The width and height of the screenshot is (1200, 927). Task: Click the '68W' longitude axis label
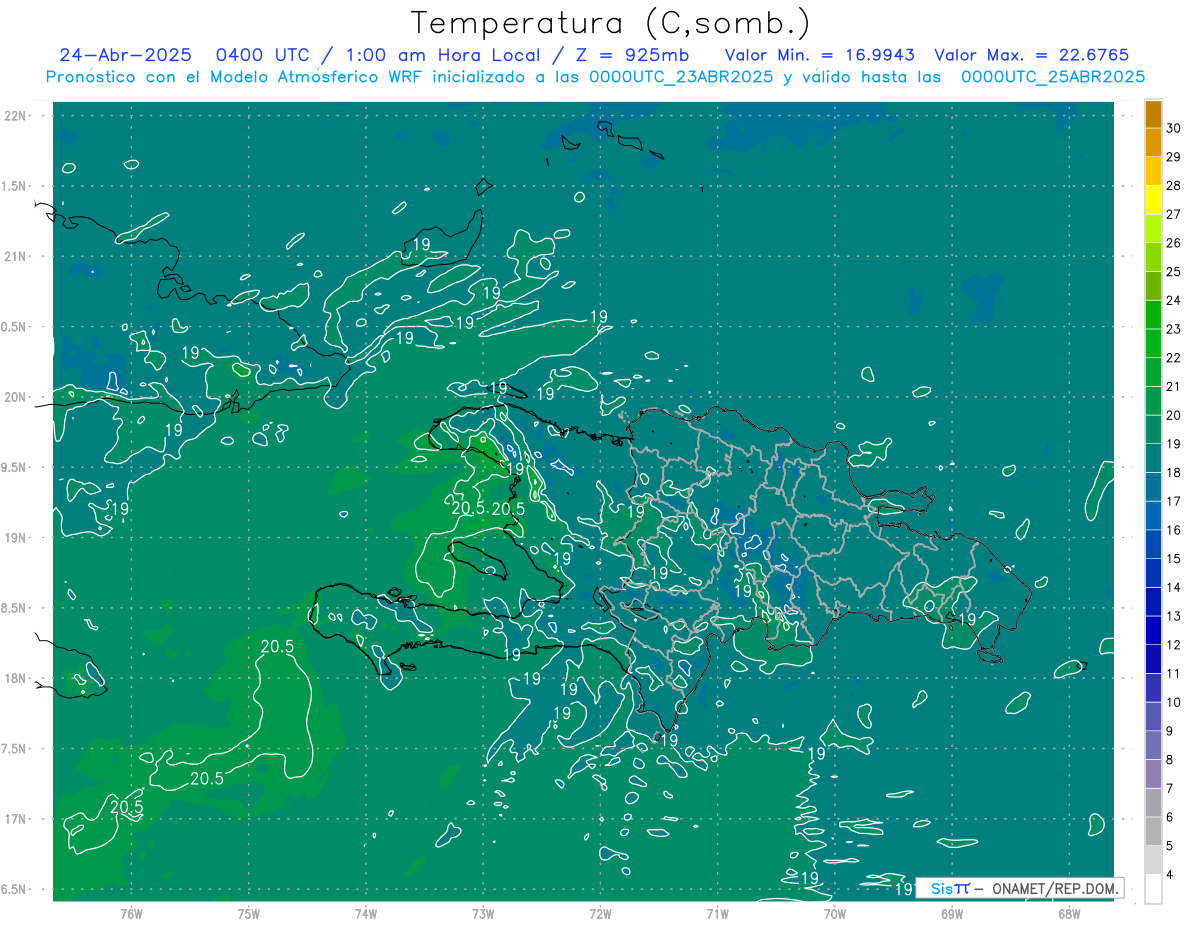click(1069, 914)
